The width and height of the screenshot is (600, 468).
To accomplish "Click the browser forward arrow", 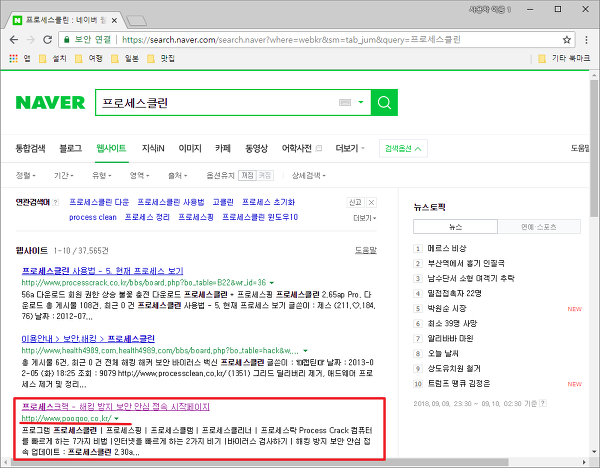I will pos(31,40).
